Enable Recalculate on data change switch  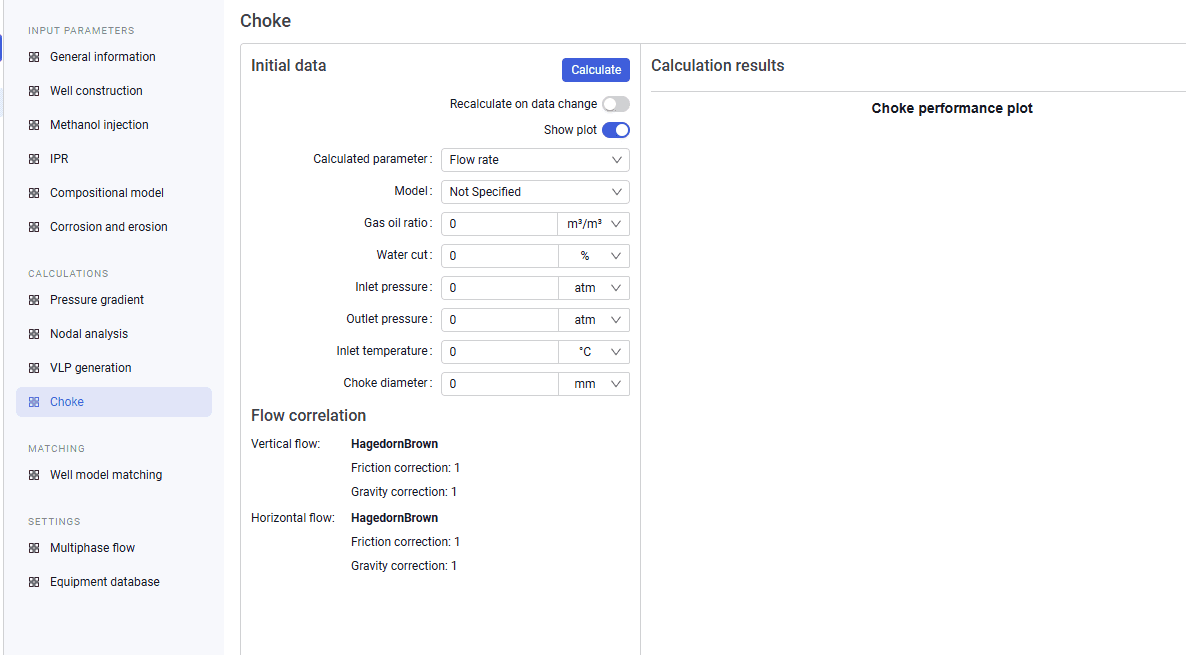[616, 104]
